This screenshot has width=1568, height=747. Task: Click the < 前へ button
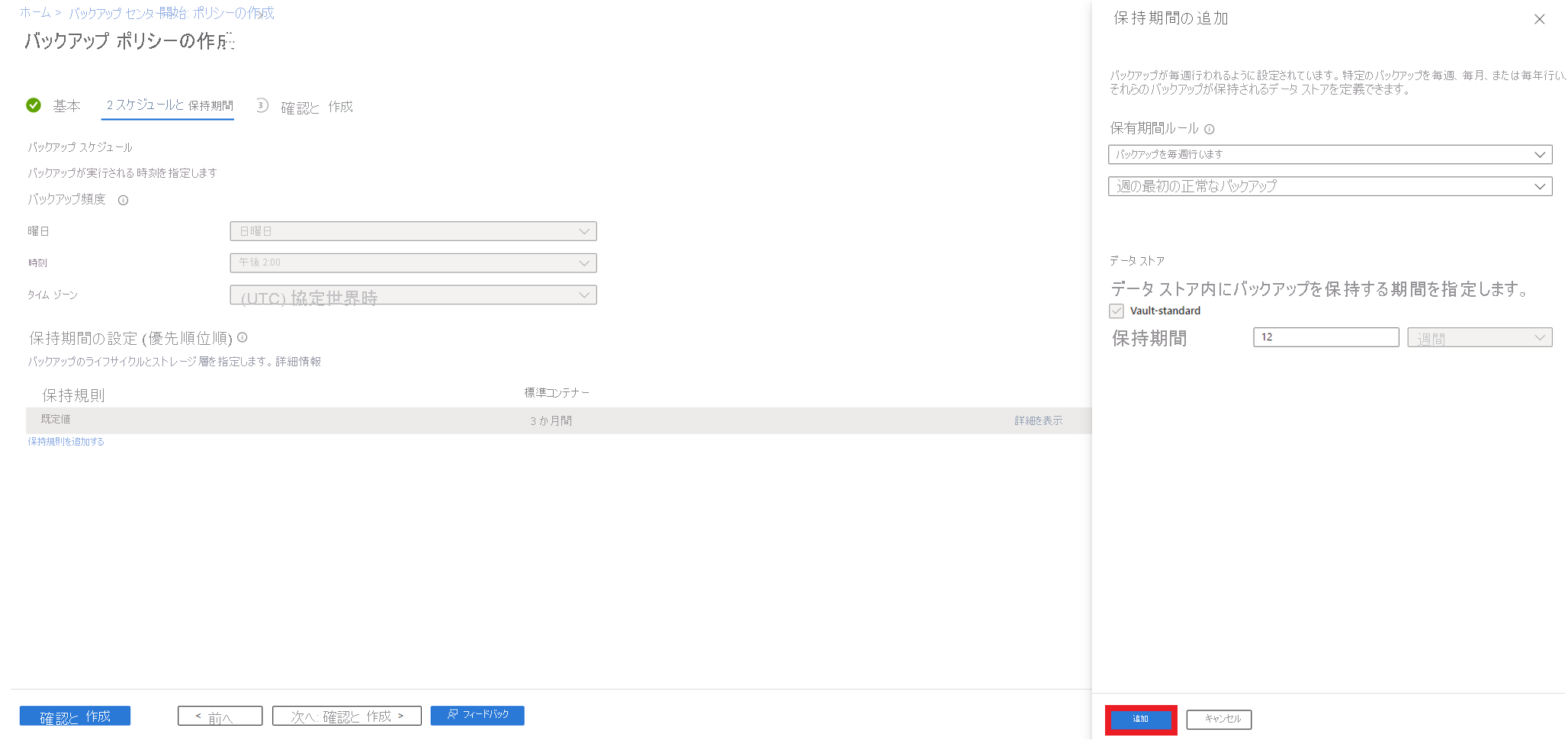220,716
